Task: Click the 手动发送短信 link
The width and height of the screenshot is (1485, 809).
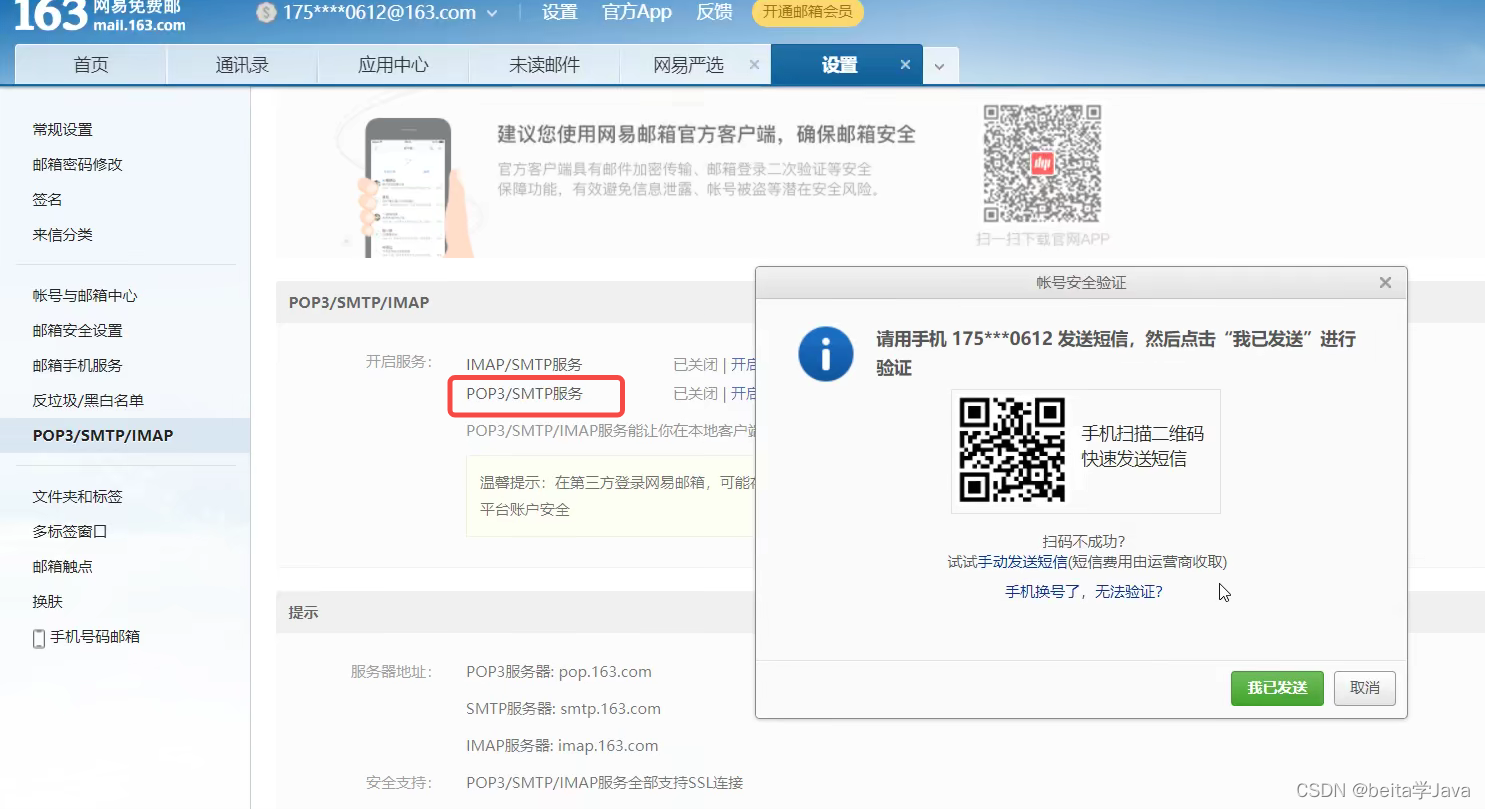Action: [x=1022, y=562]
